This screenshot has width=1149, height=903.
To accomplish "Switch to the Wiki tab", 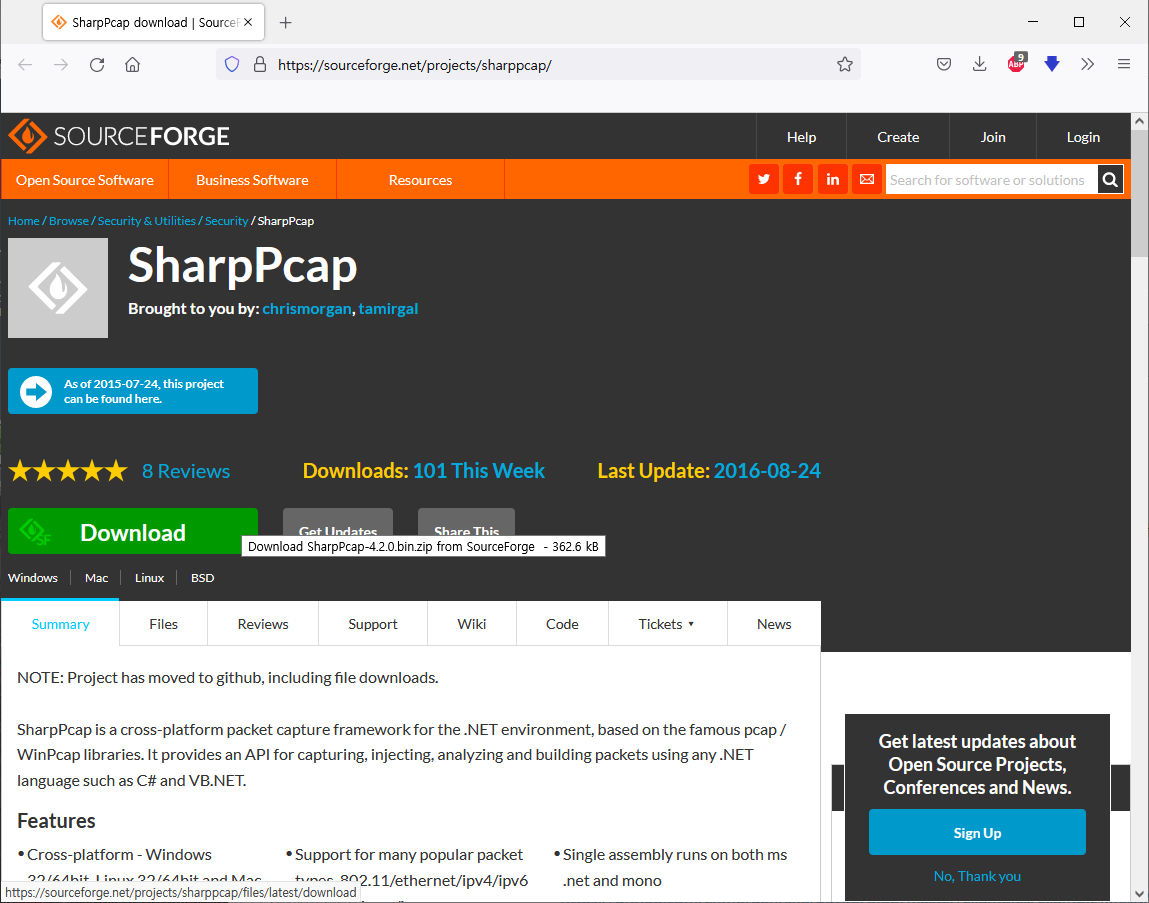I will tap(472, 624).
